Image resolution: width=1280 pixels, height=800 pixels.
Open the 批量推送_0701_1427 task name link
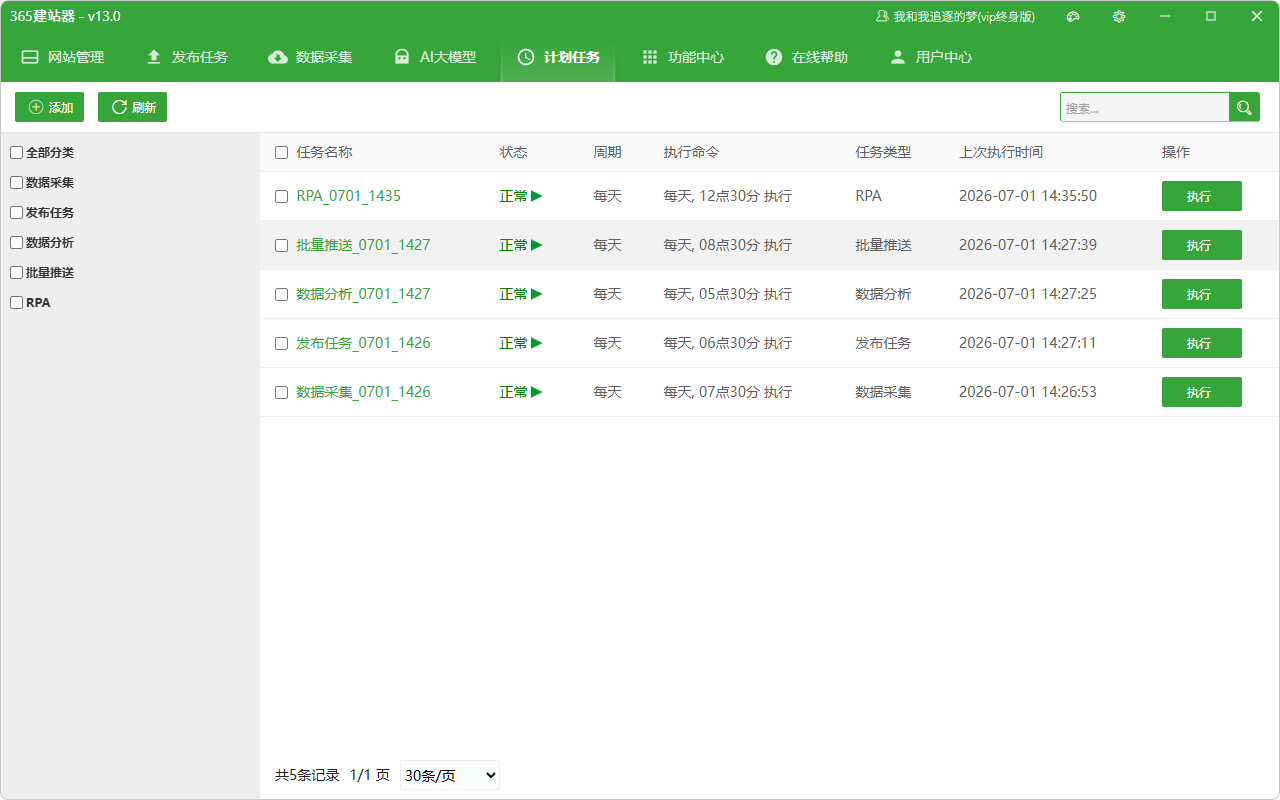(363, 245)
